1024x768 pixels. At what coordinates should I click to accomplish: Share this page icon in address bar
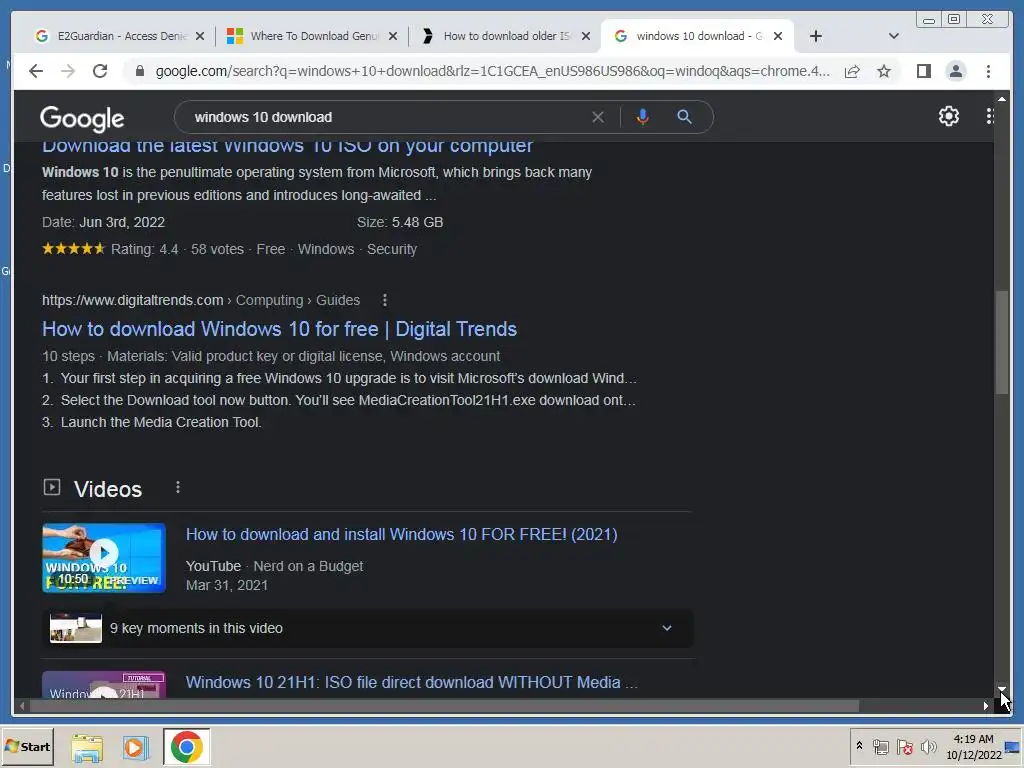(852, 71)
